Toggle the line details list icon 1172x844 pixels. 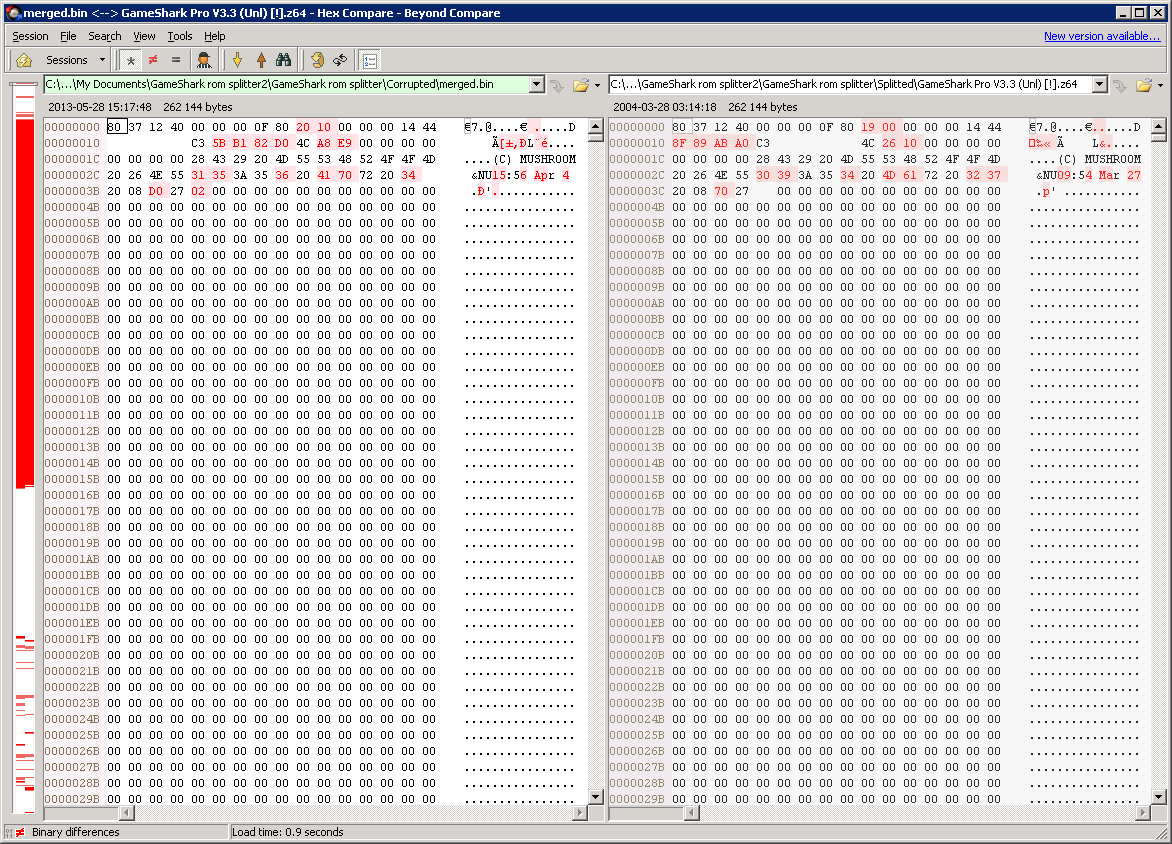369,61
